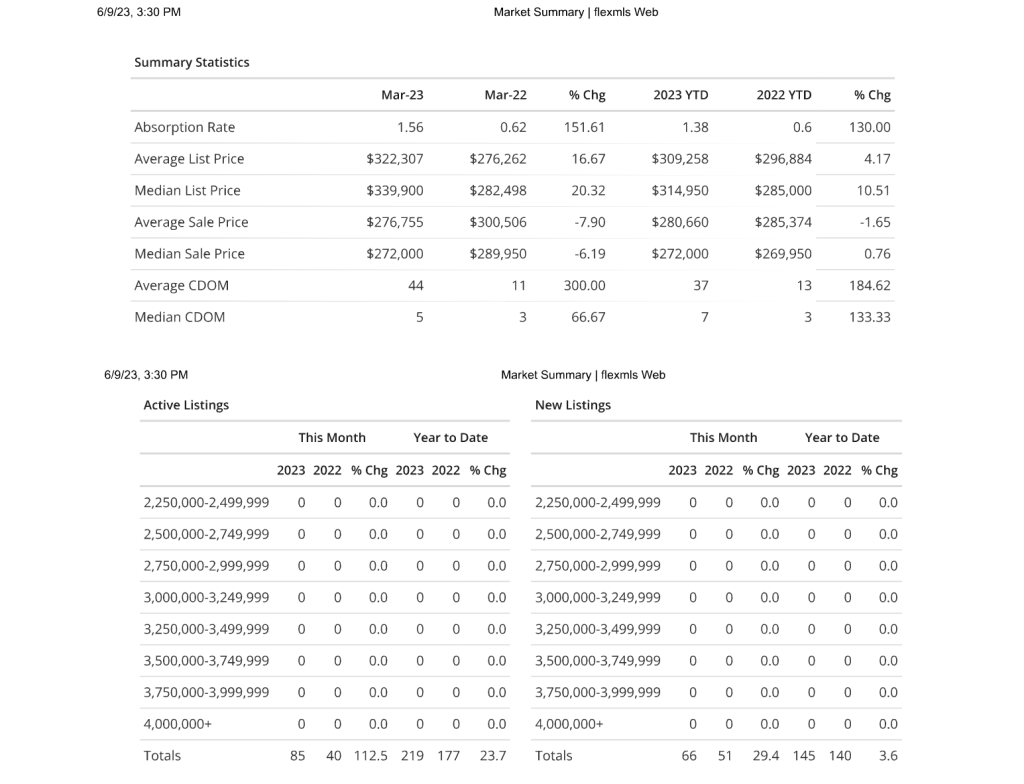Select the Median CDOM row label
Viewport: 1024px width, 784px height.
[179, 317]
